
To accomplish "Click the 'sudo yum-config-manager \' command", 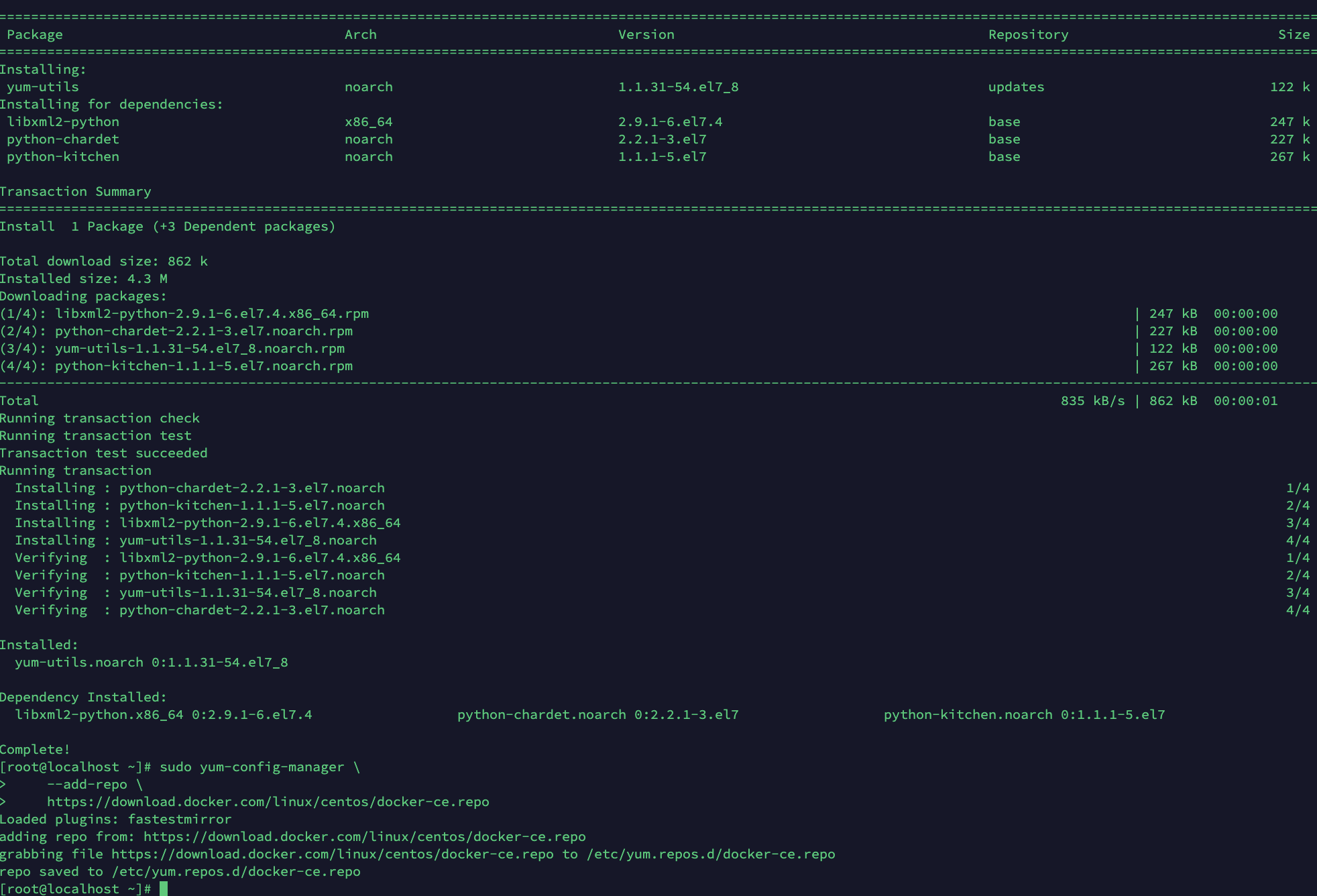I will click(x=260, y=767).
